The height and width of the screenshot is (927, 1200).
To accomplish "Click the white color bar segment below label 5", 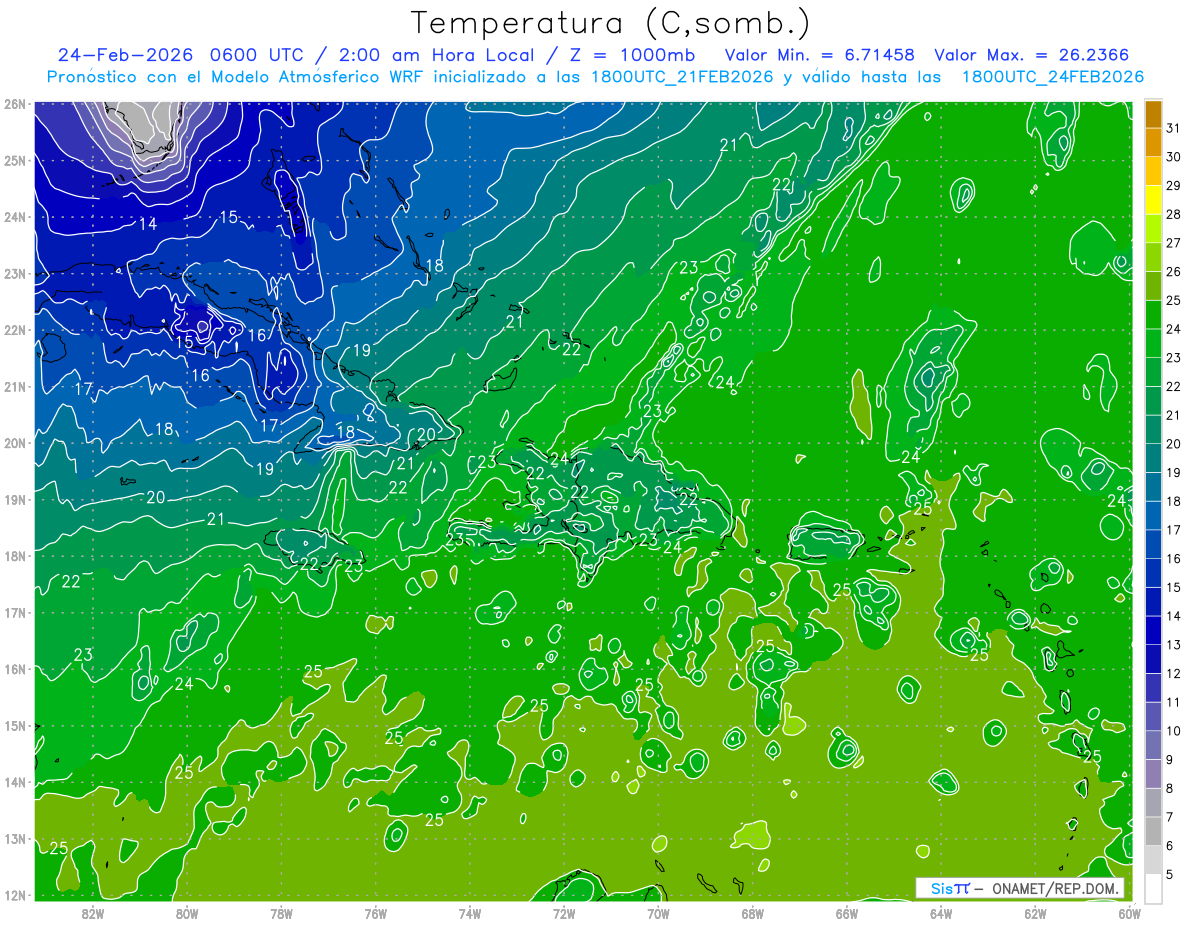I will coord(1153,887).
